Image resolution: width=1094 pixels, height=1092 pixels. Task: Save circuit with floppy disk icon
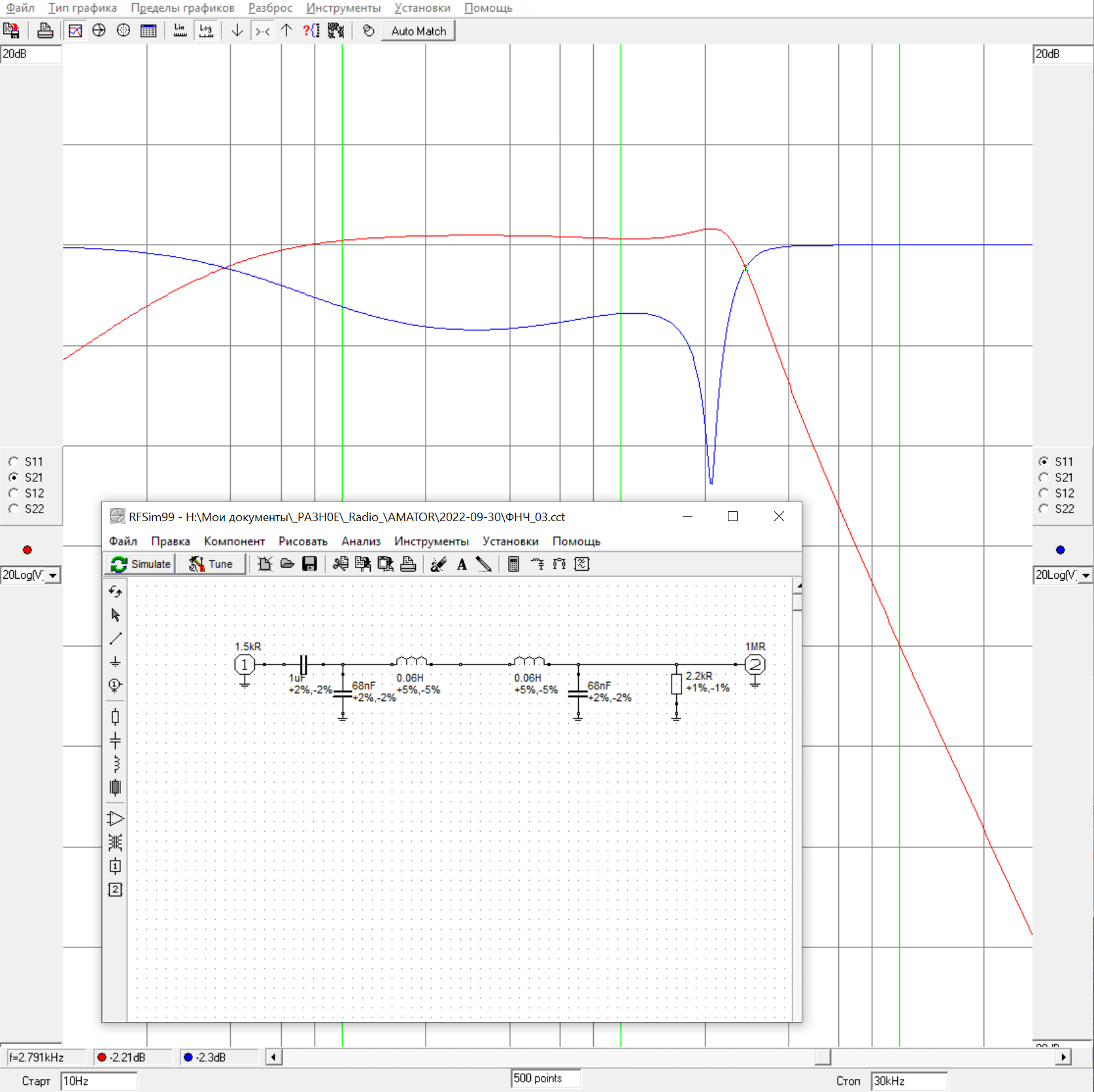pyautogui.click(x=309, y=564)
